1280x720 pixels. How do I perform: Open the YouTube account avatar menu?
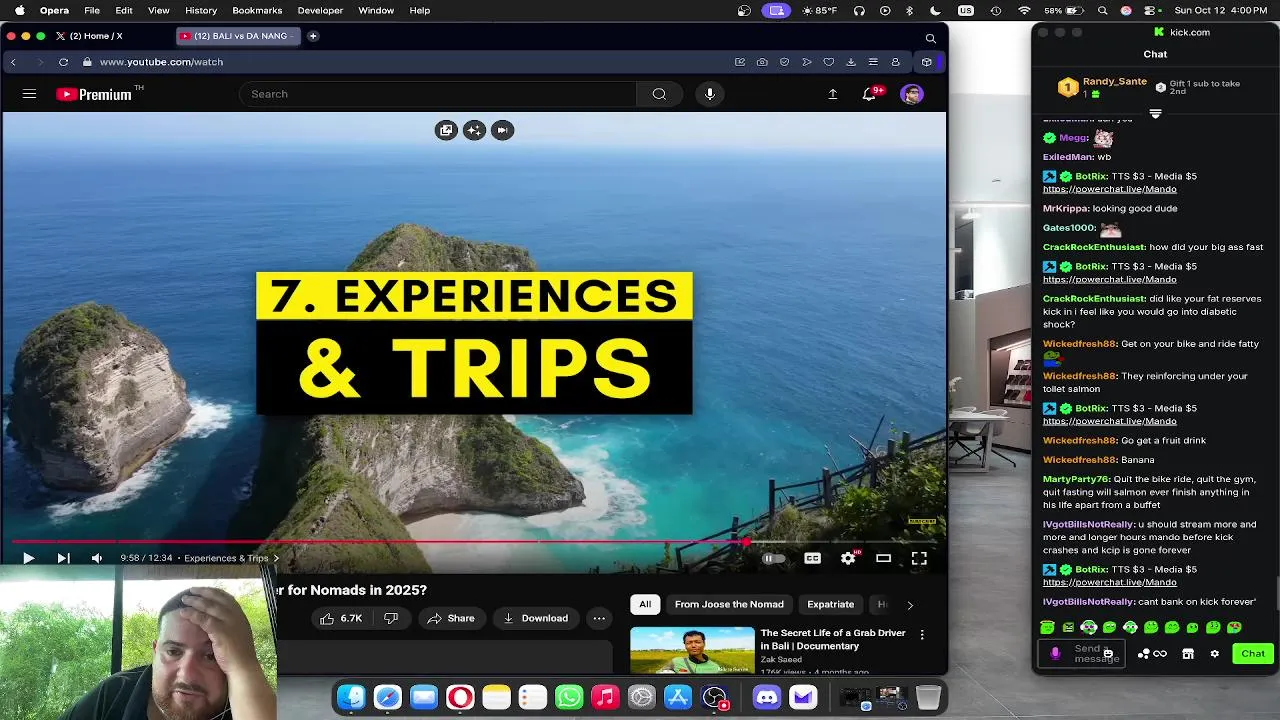coord(911,94)
